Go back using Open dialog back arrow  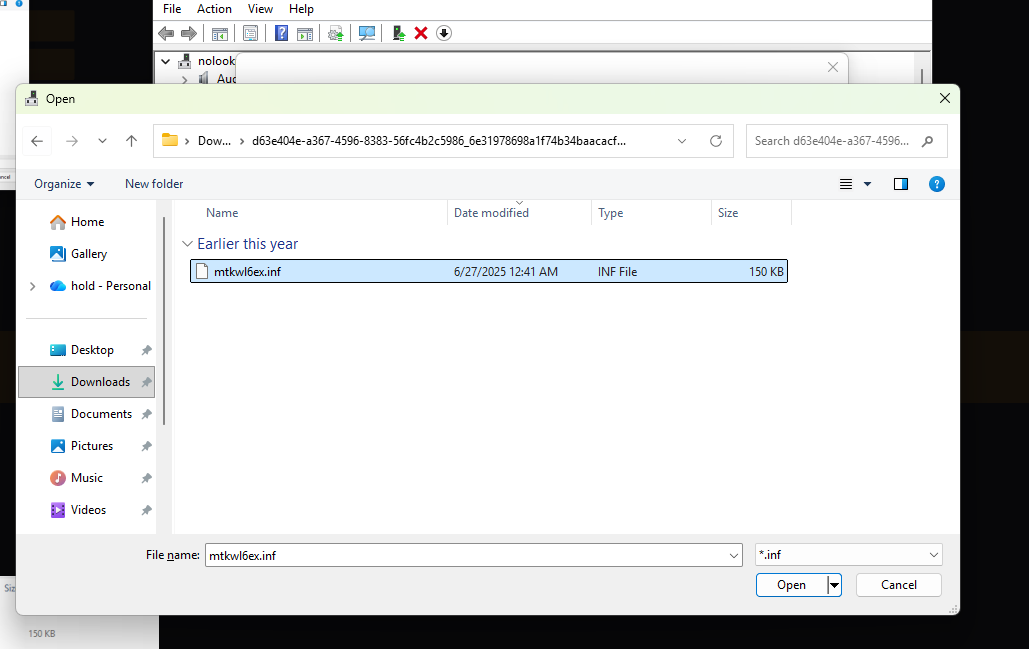37,141
